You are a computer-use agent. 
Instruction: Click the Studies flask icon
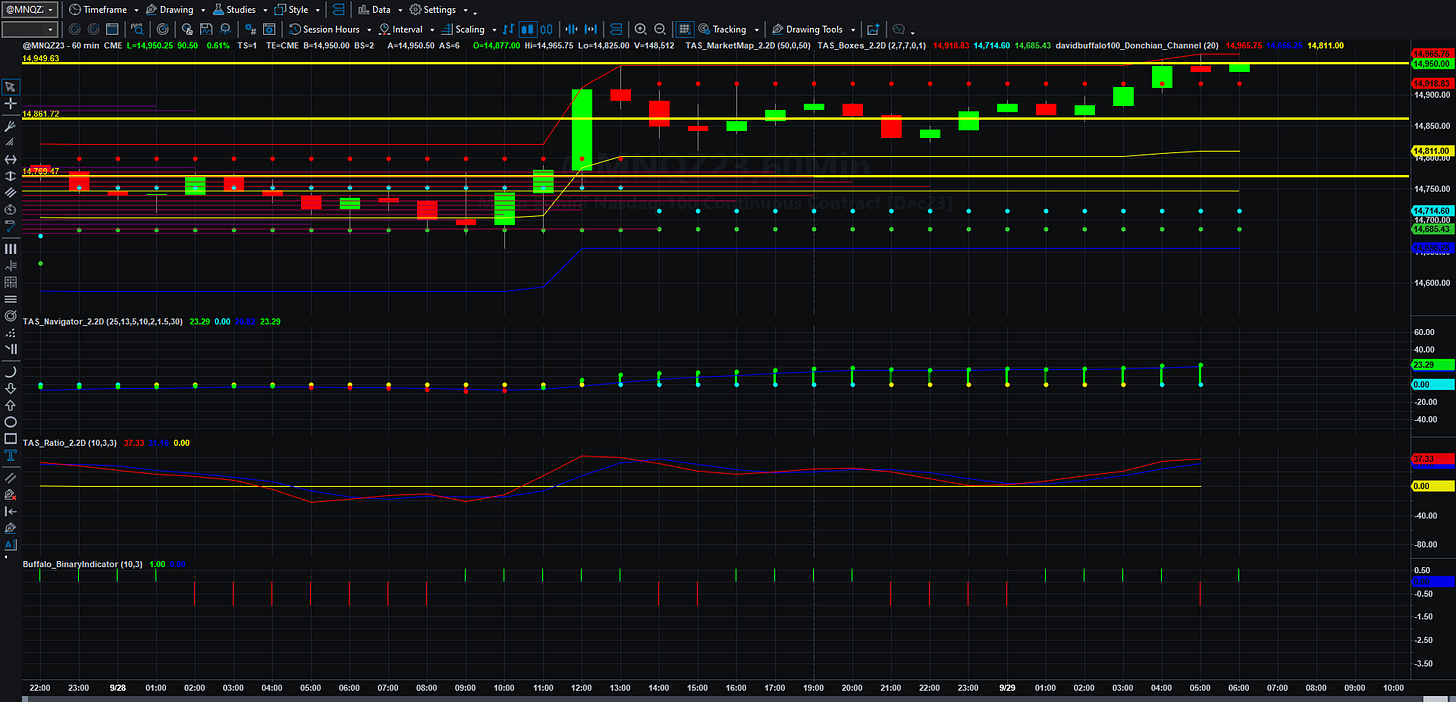tap(217, 9)
